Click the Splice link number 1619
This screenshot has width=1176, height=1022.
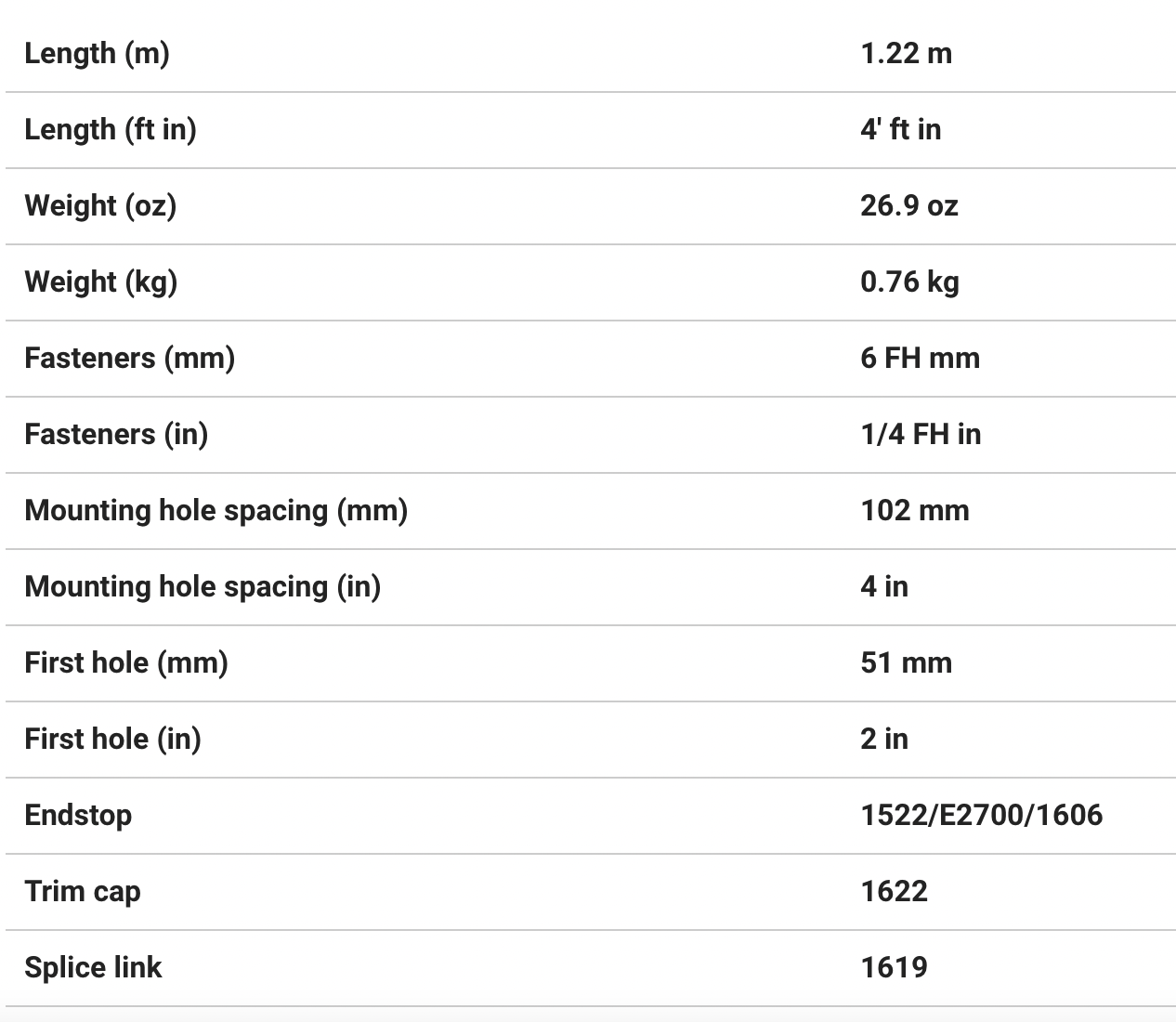pyautogui.click(x=894, y=968)
